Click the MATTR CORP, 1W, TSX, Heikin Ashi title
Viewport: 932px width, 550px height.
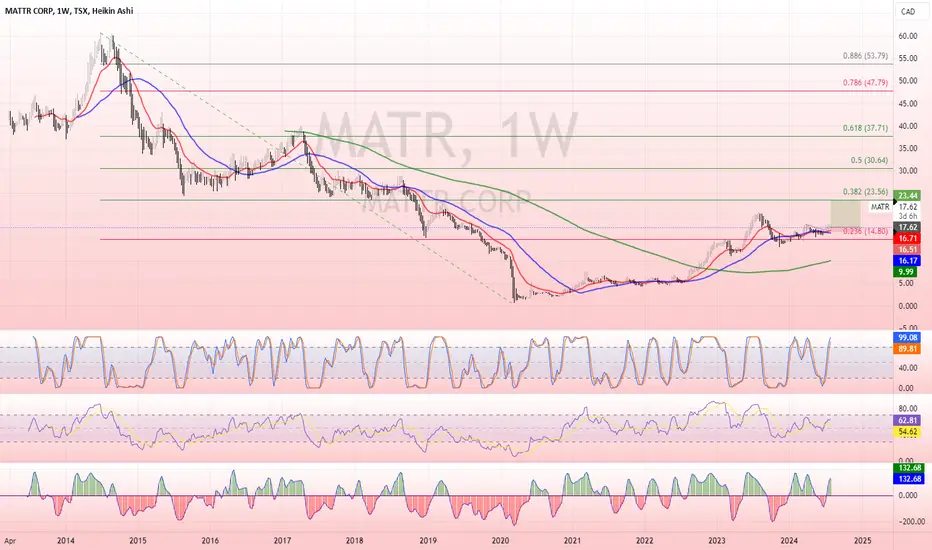click(68, 11)
